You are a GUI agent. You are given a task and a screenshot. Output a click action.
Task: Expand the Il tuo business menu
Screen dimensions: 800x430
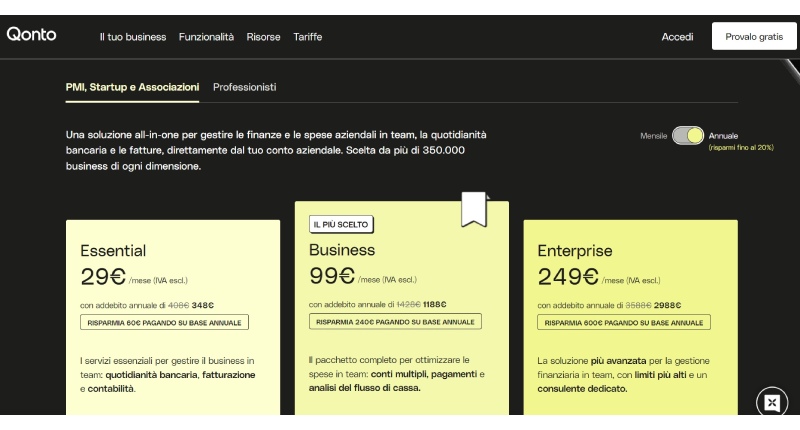pyautogui.click(x=132, y=37)
